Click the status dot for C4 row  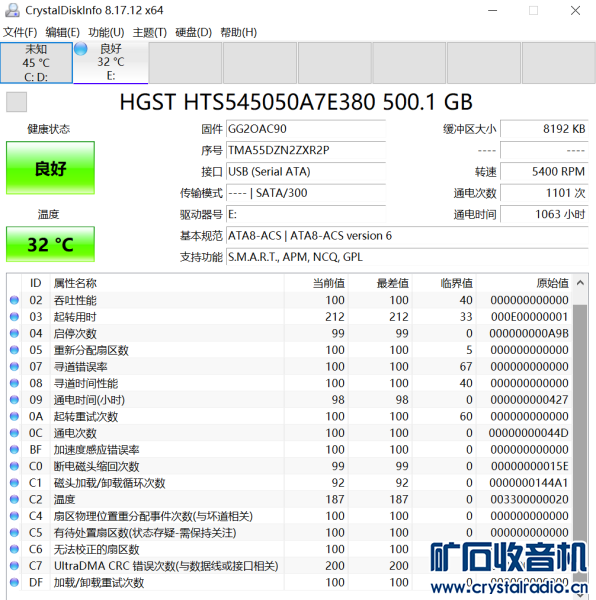point(14,516)
